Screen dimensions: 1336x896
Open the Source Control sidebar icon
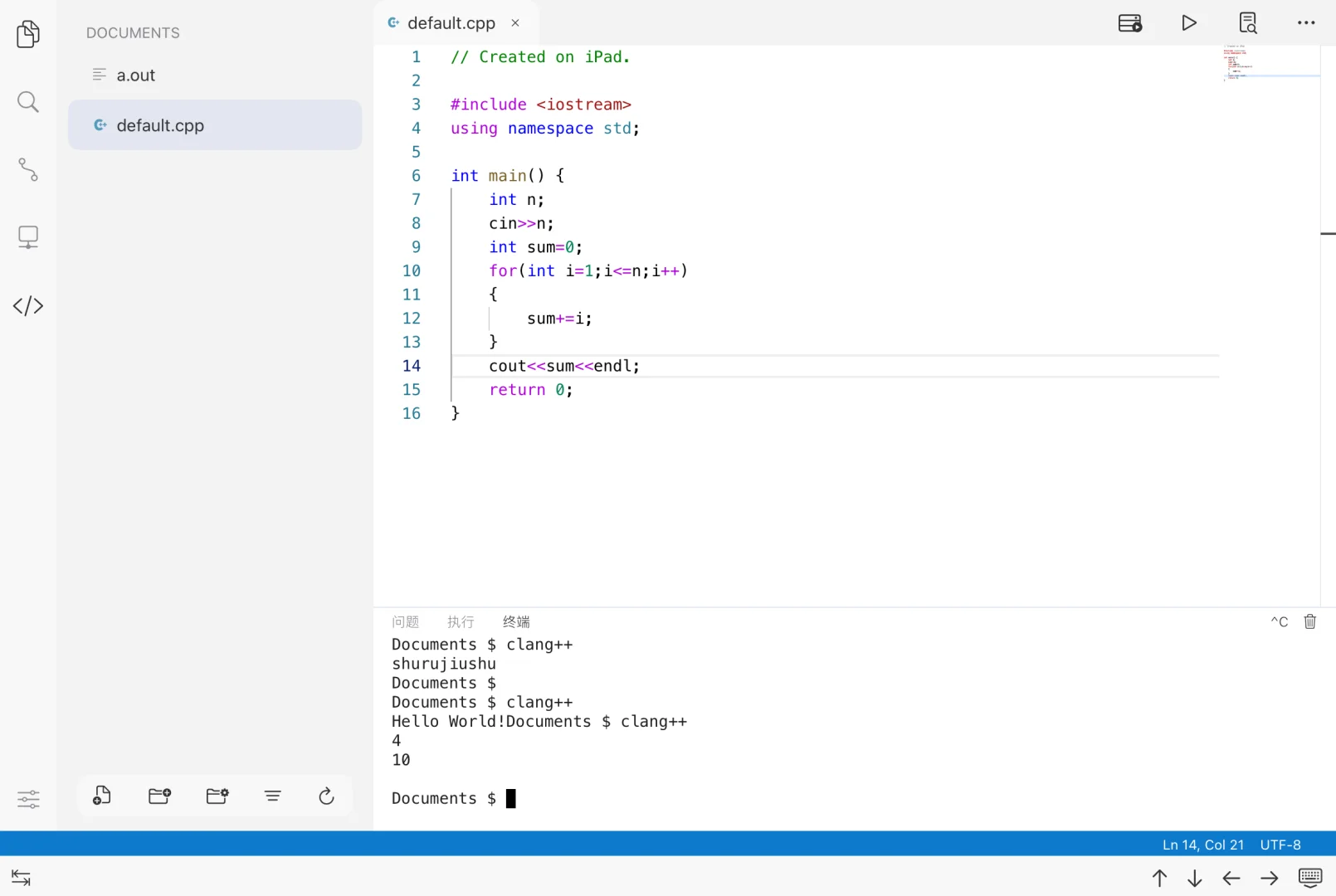[x=28, y=170]
